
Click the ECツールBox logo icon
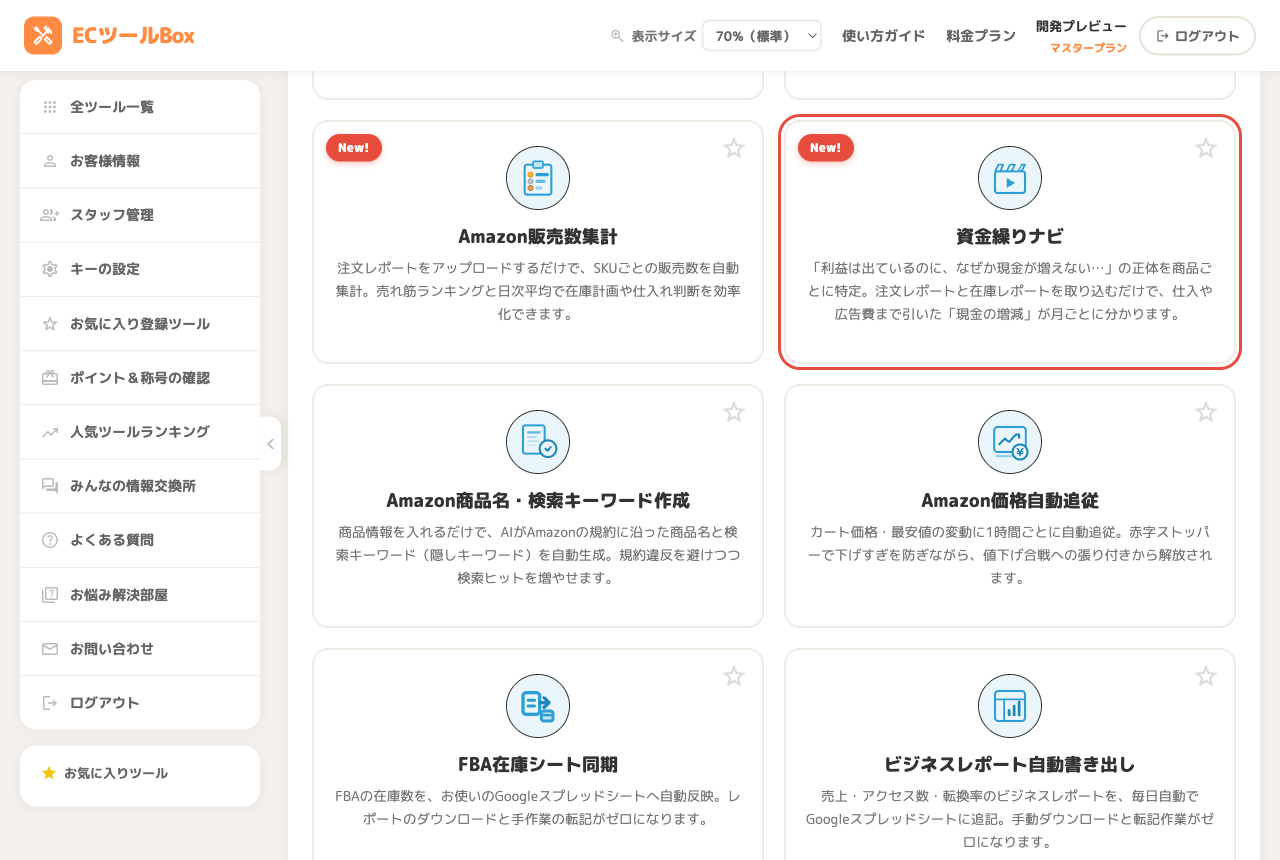tap(43, 36)
